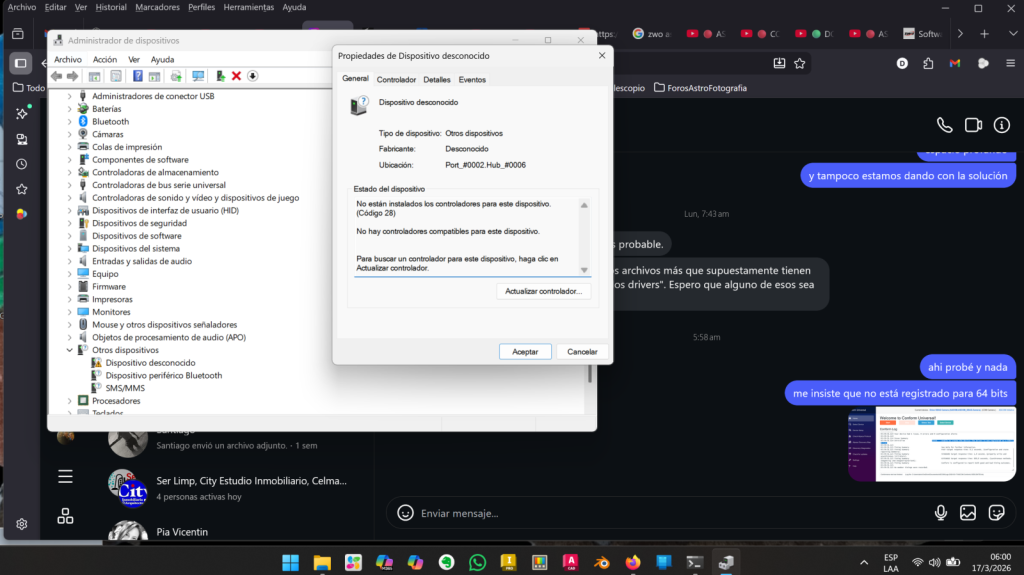Open the browser hamburger application menu
Image resolution: width=1024 pixels, height=575 pixels.
coord(1010,63)
